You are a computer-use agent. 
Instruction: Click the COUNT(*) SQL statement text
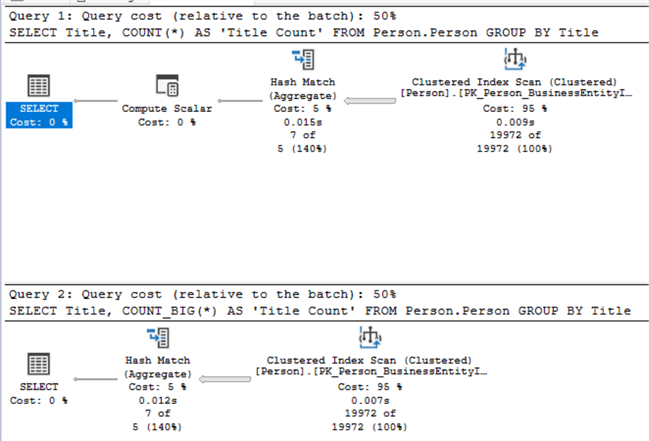coord(304,32)
